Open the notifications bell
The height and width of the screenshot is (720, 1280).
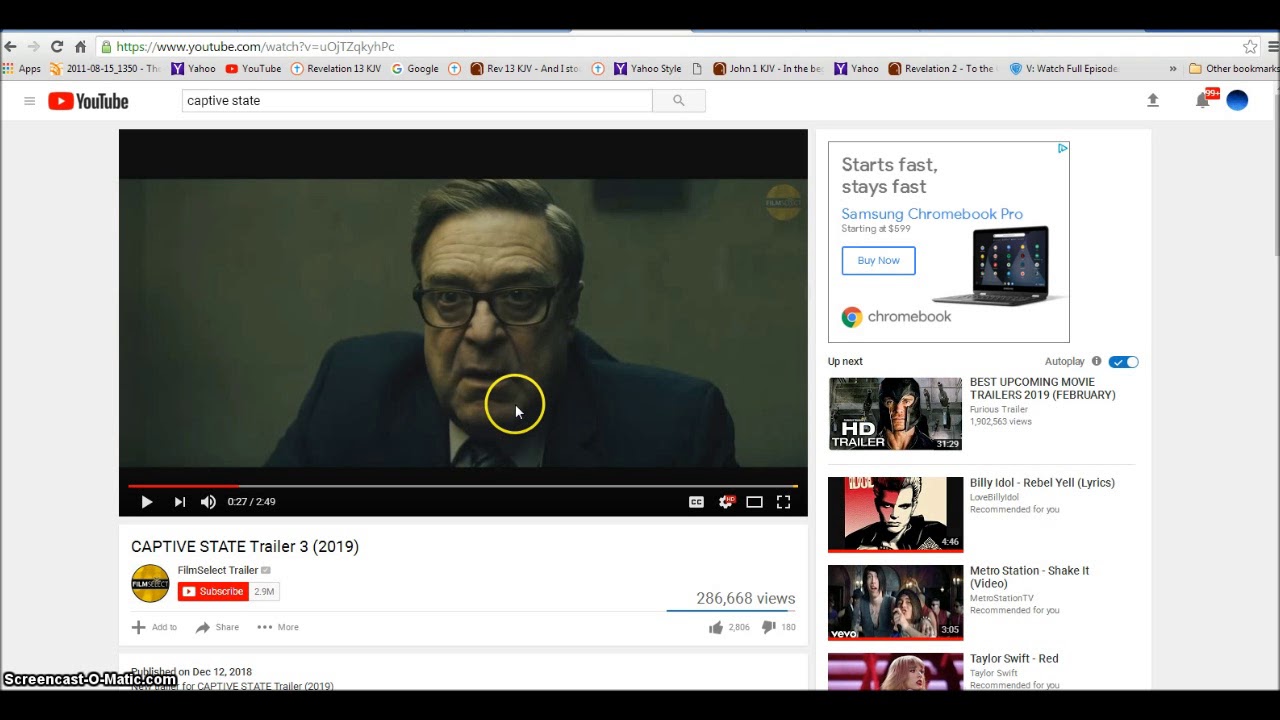(x=1203, y=100)
